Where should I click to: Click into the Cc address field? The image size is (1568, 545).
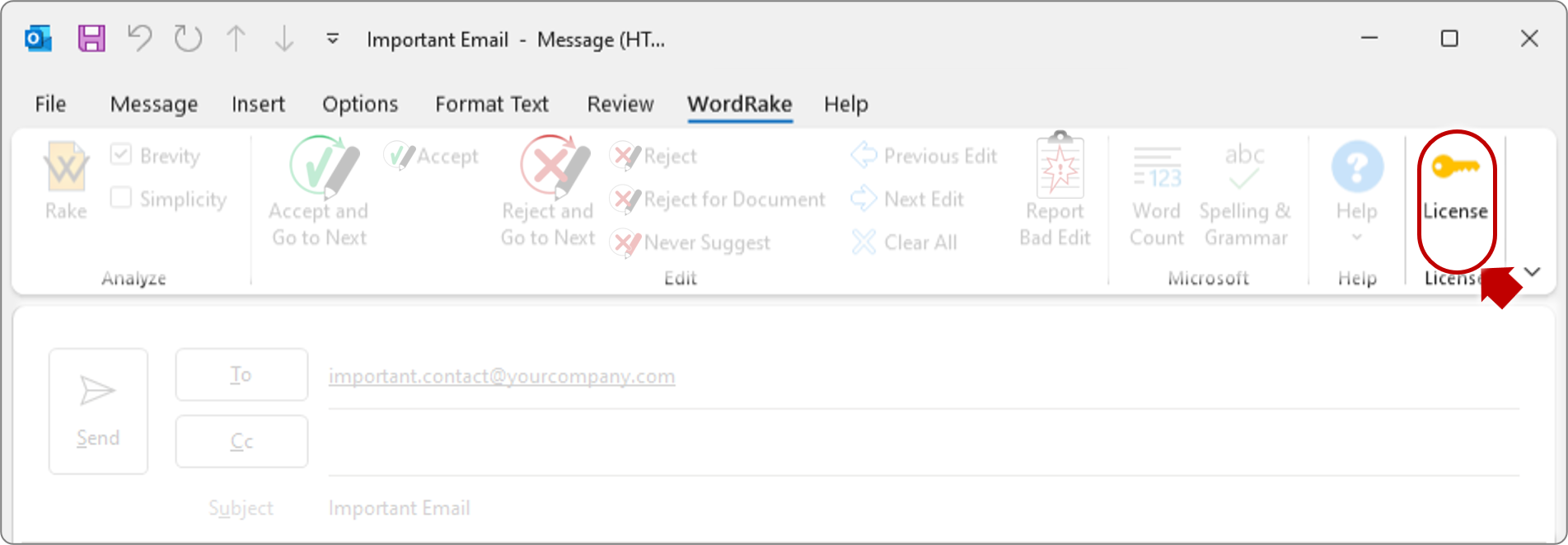924,445
